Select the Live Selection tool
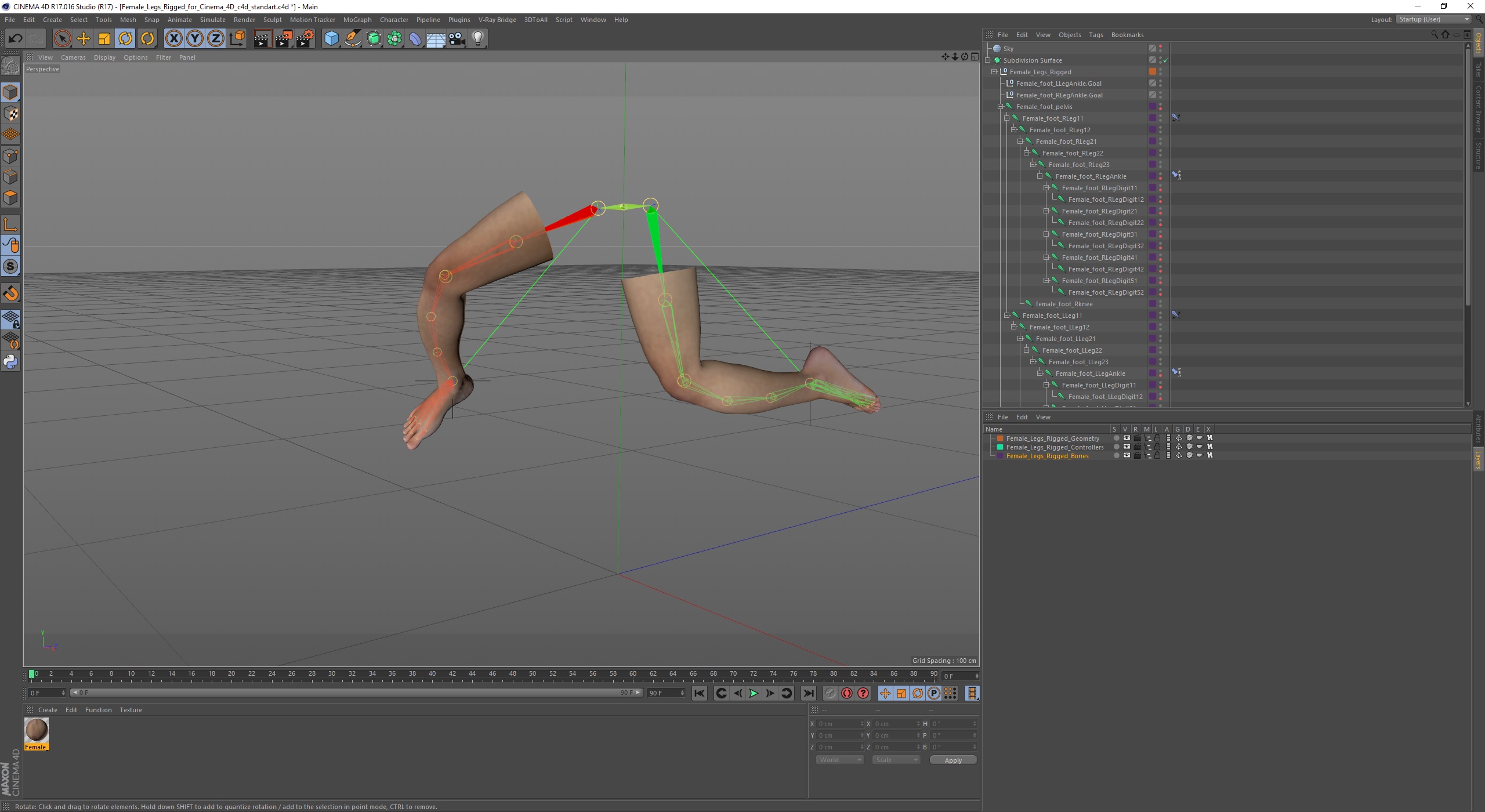This screenshot has width=1485, height=812. pos(63,37)
